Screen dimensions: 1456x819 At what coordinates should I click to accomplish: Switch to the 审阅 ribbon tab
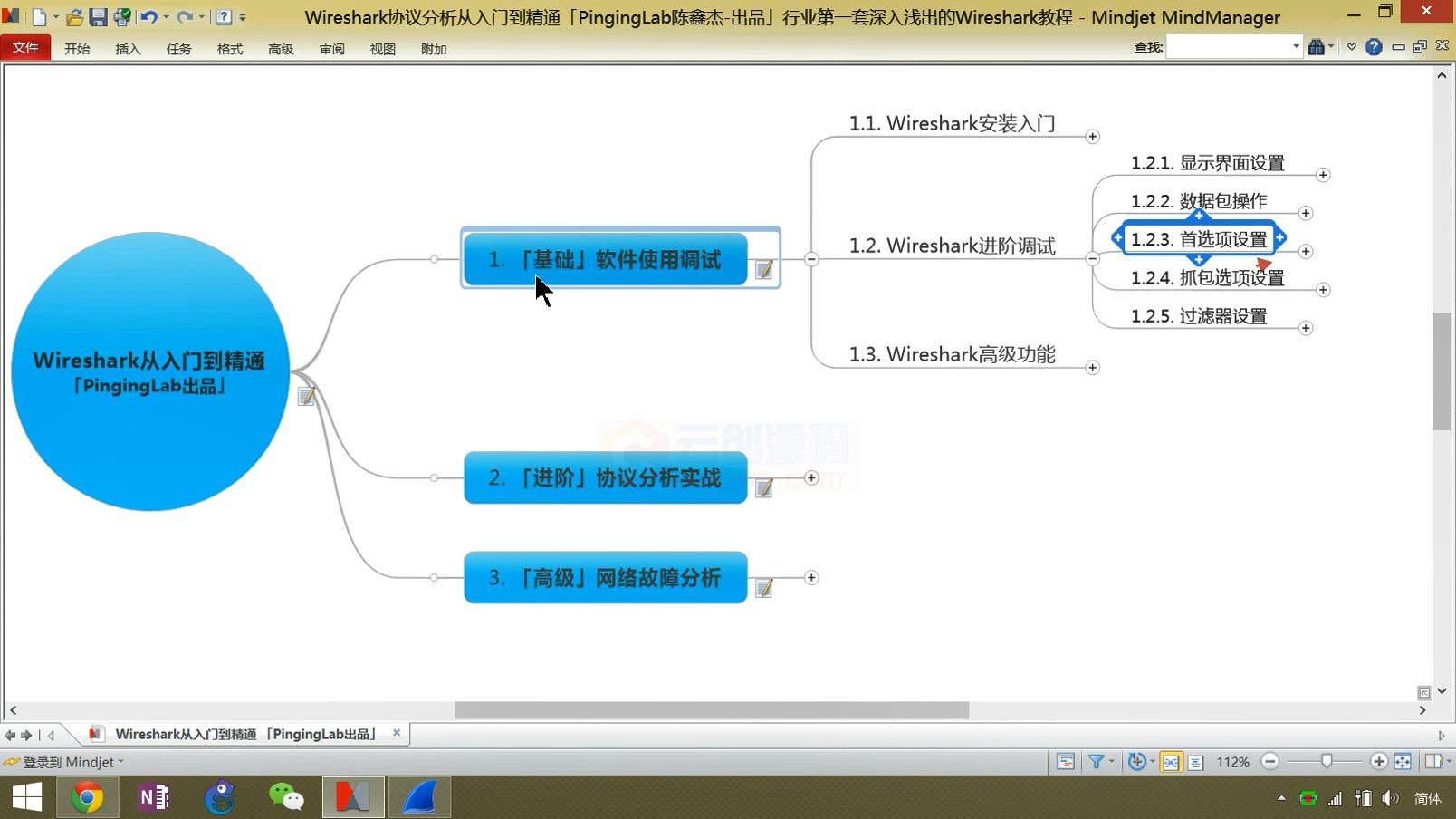tap(332, 49)
